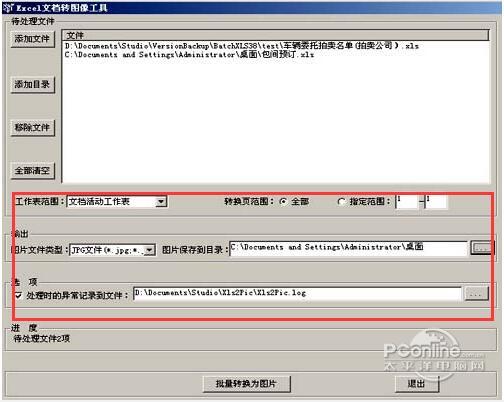Click the start page number field
504x402 pixels.
tap(407, 202)
